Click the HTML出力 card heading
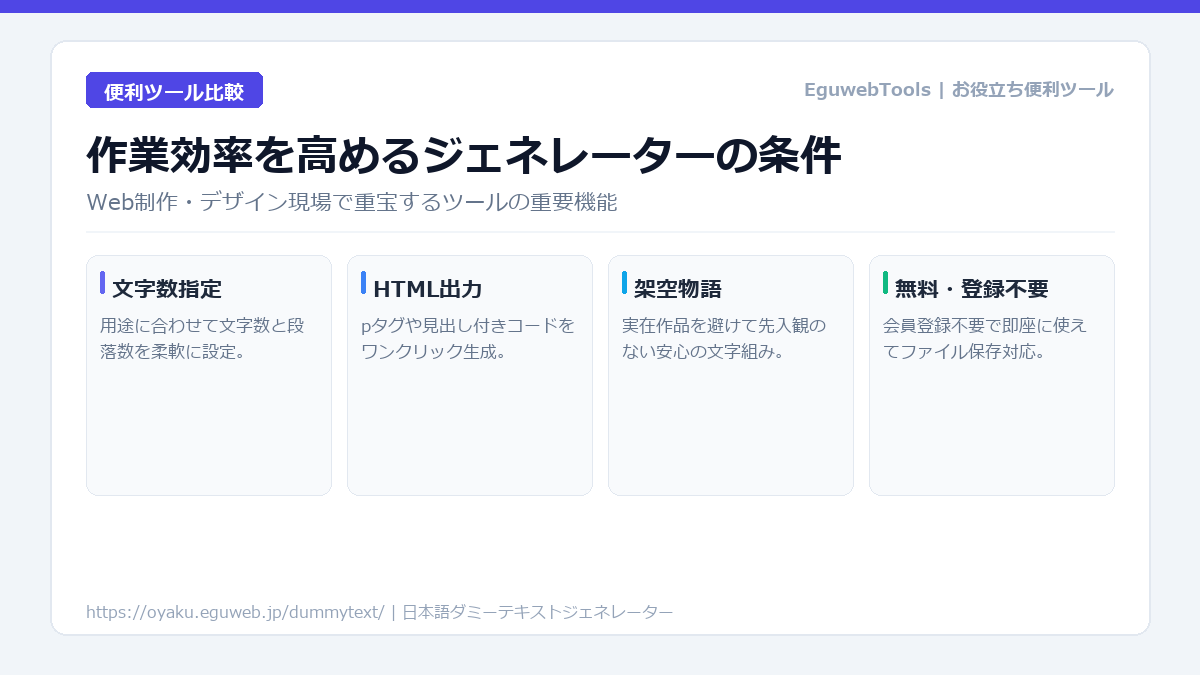 click(x=428, y=289)
